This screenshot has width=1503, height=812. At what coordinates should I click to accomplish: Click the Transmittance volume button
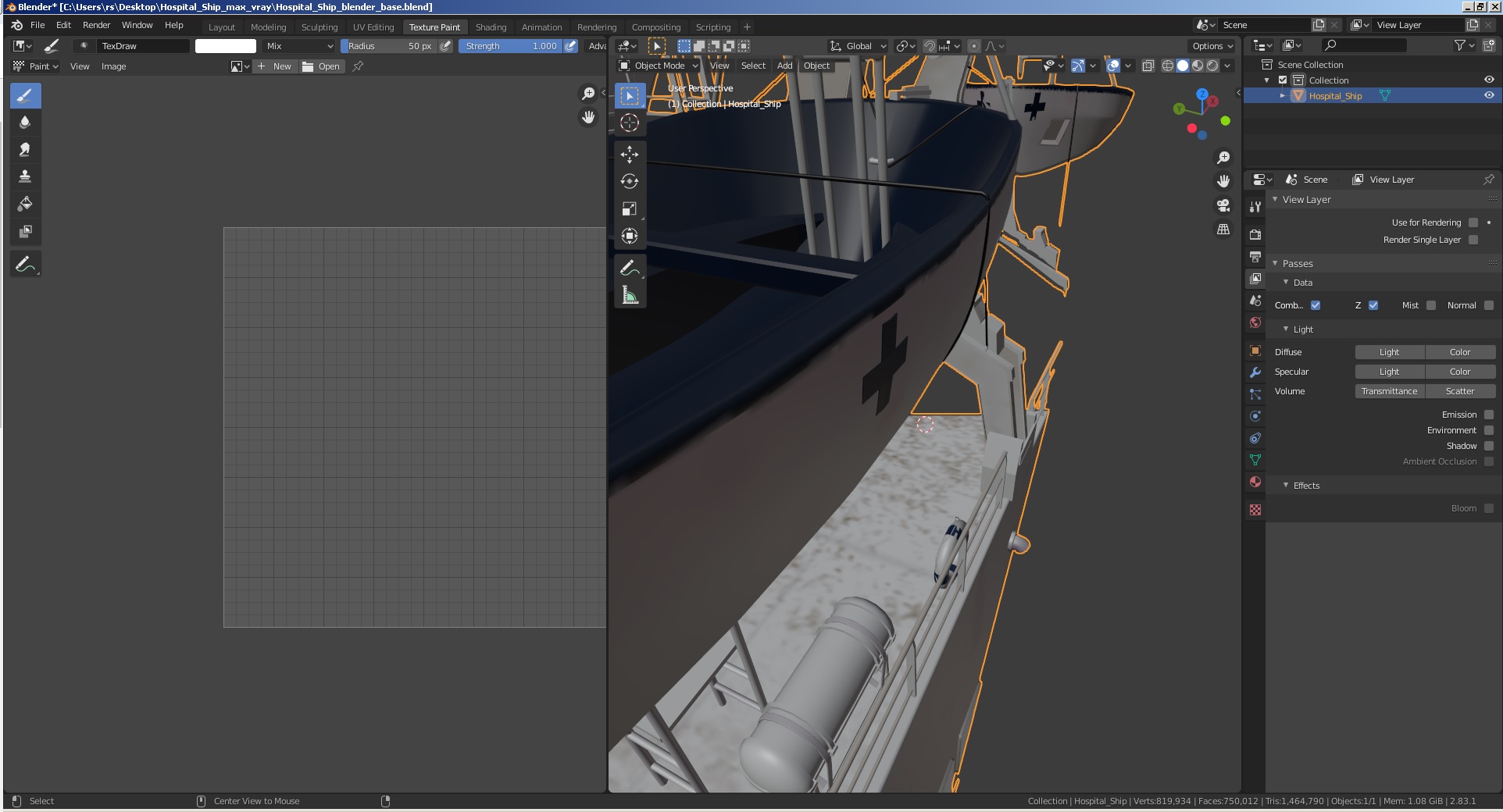[1390, 391]
